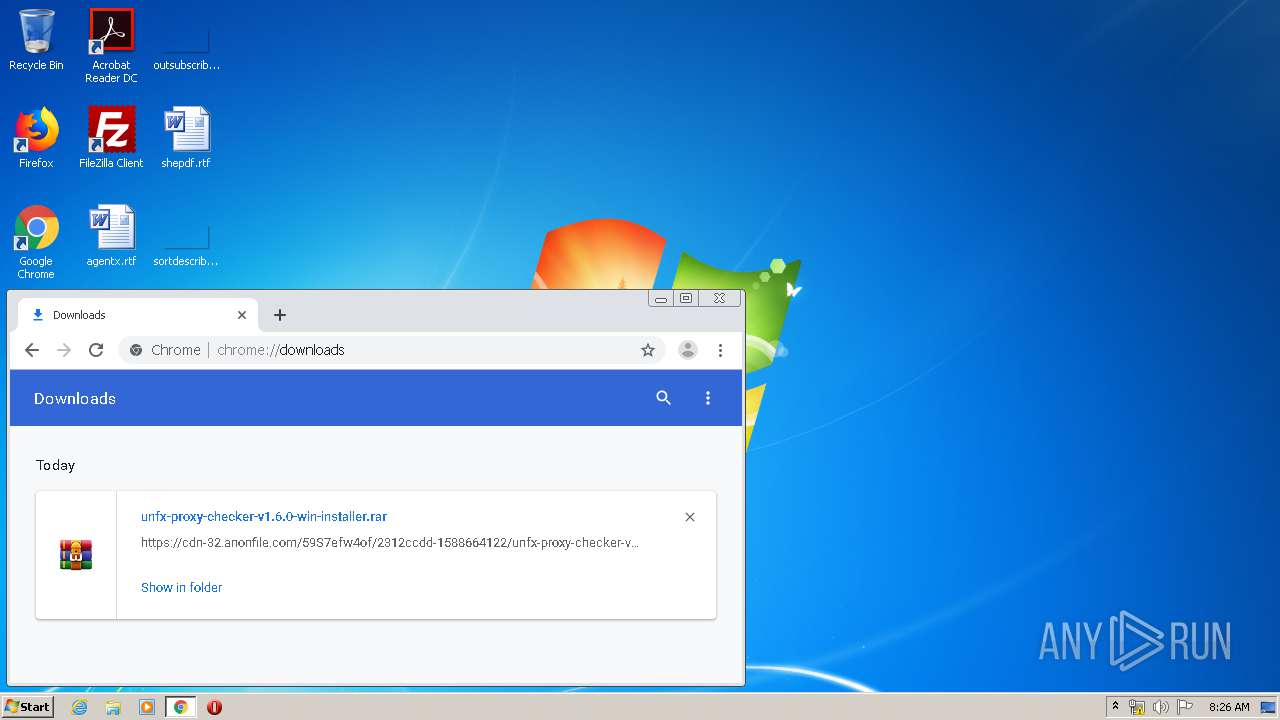Minimize the Chrome window

coord(661,298)
